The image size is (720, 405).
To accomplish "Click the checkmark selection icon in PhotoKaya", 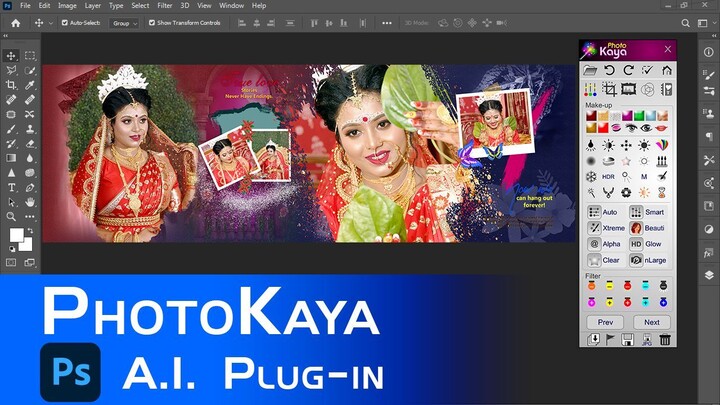I will 647,70.
